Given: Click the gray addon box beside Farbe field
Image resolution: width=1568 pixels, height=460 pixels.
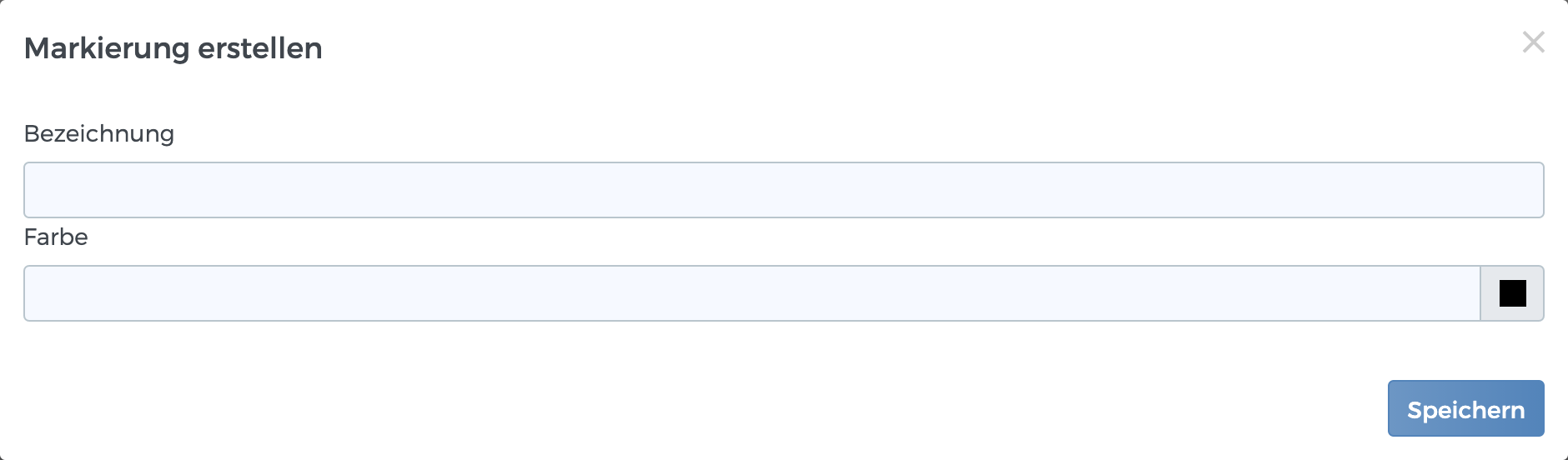Looking at the screenshot, I should coord(1512,293).
